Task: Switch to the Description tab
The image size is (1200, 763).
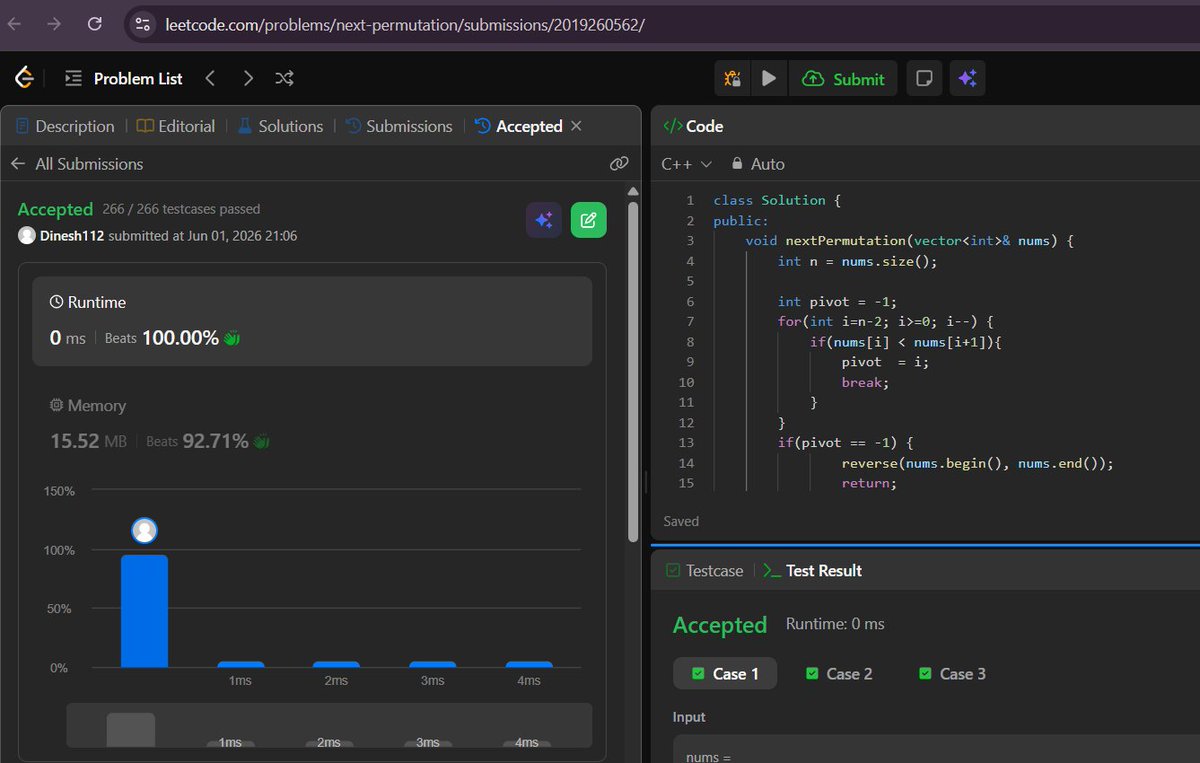Action: [65, 126]
